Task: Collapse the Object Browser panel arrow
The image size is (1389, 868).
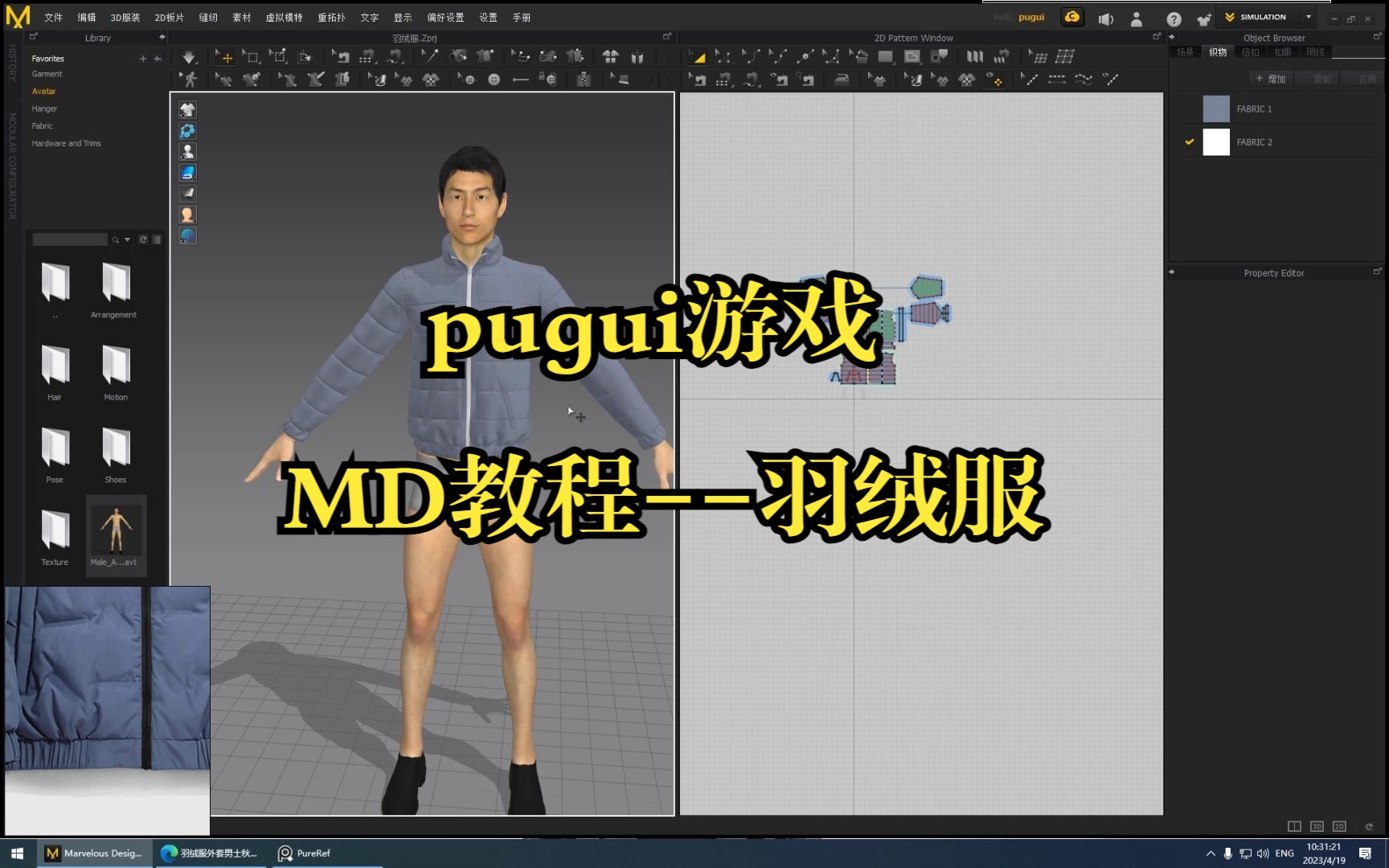Action: [1172, 37]
